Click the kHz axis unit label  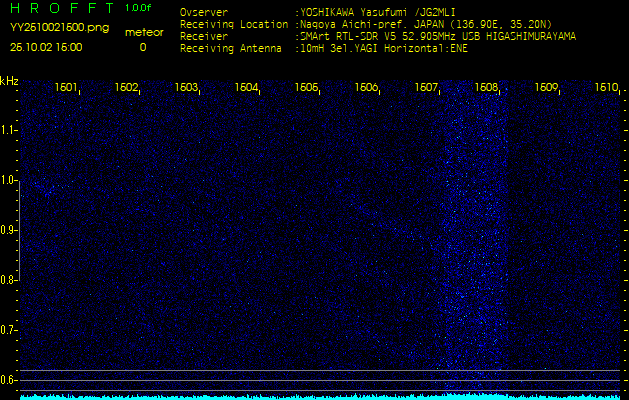pyautogui.click(x=9, y=81)
